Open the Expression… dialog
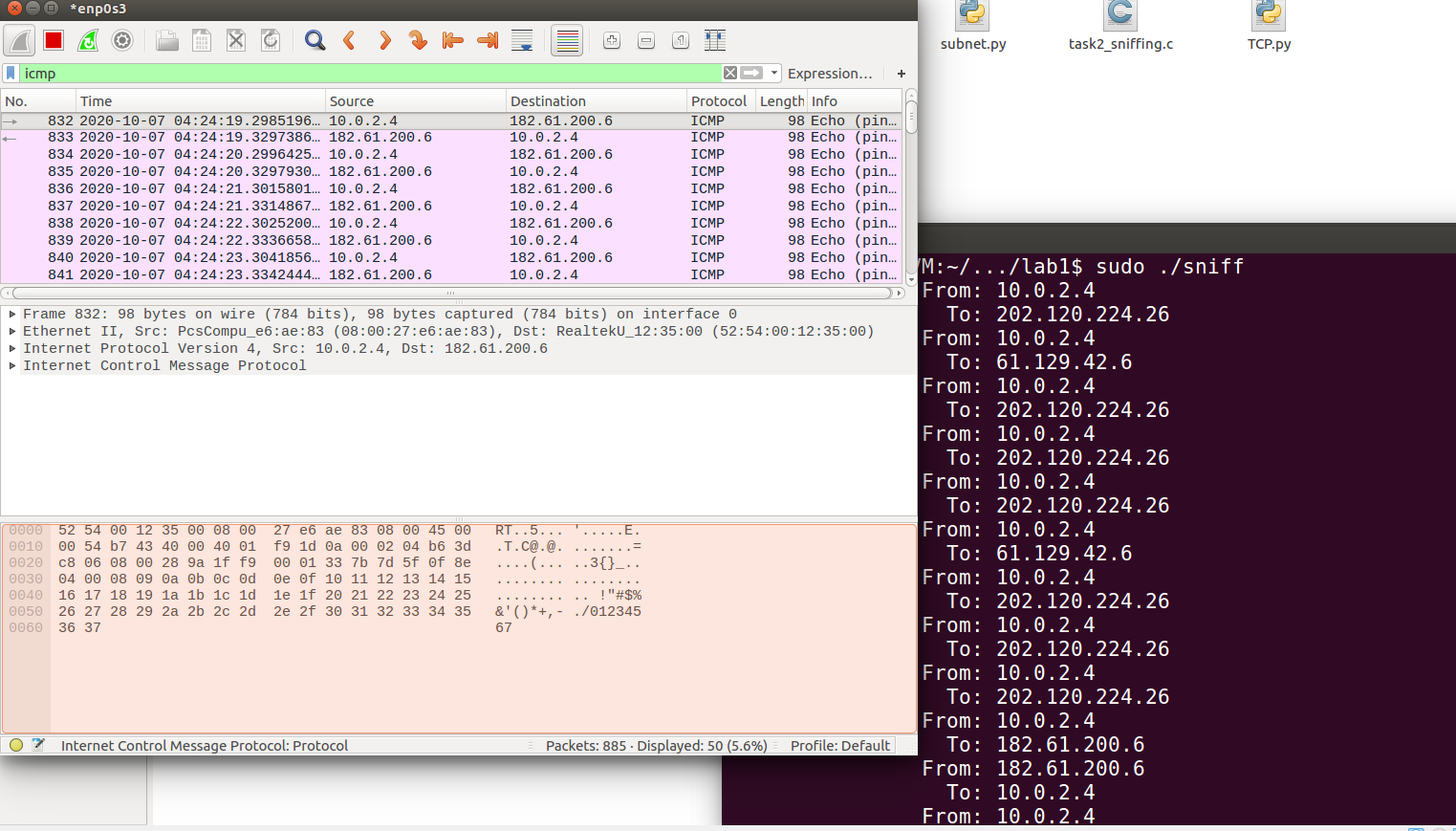 830,73
